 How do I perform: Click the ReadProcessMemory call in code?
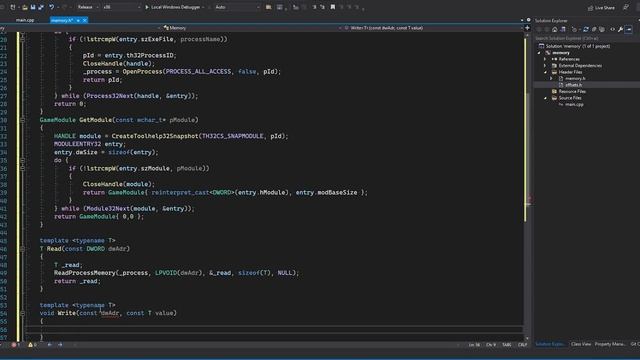84,273
